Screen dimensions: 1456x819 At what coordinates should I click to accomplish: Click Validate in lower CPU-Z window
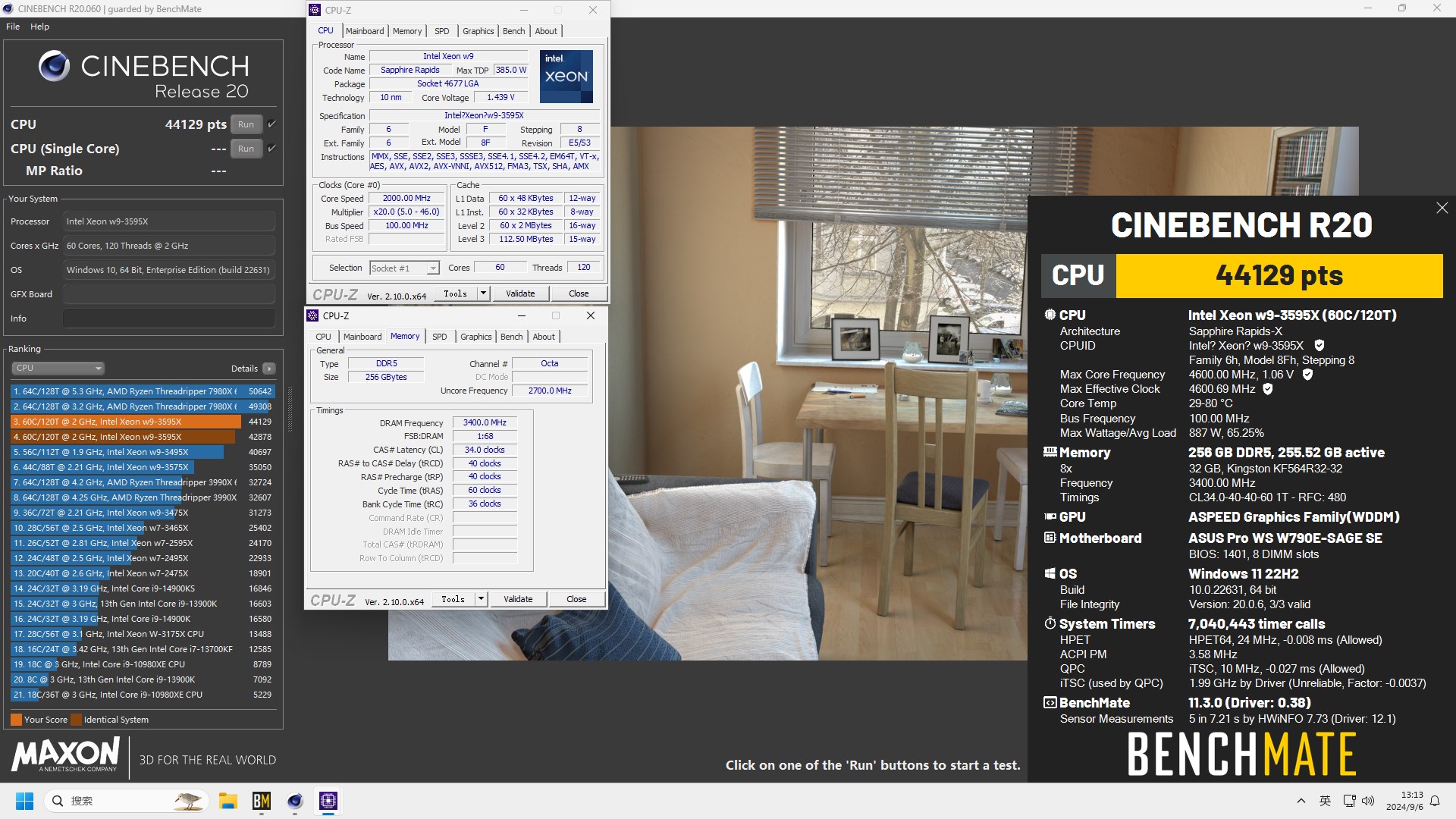pos(518,599)
